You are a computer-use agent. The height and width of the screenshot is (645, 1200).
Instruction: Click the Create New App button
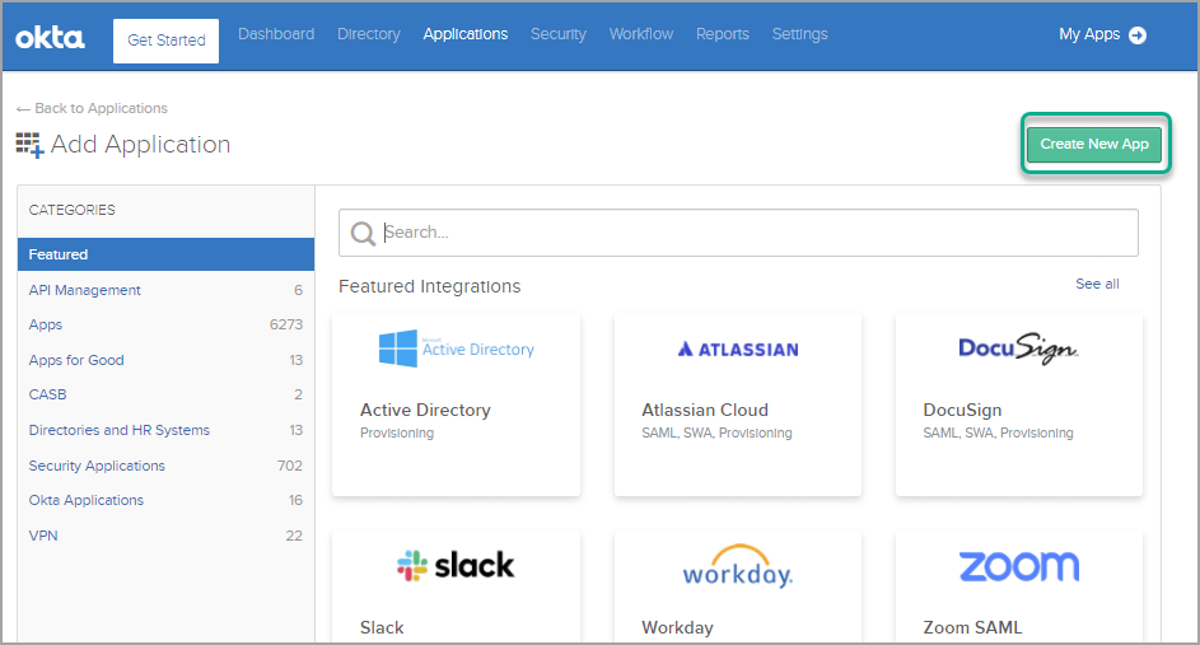(1094, 143)
